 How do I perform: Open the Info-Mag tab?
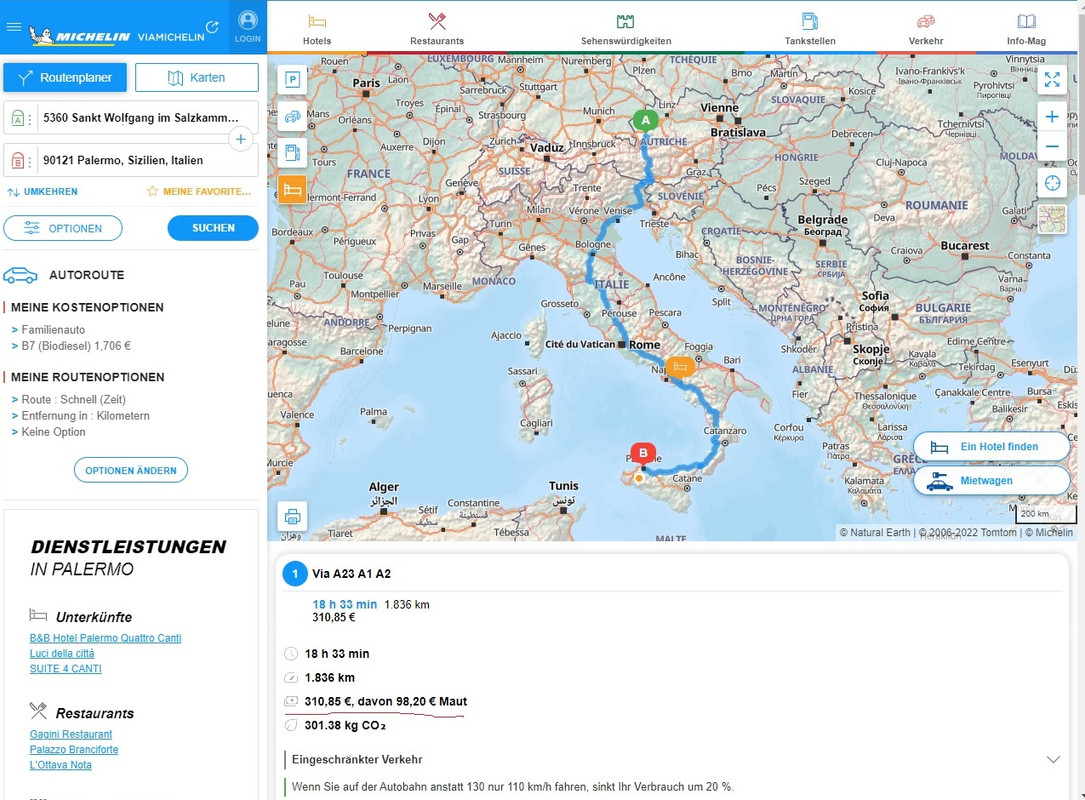pyautogui.click(x=1026, y=29)
